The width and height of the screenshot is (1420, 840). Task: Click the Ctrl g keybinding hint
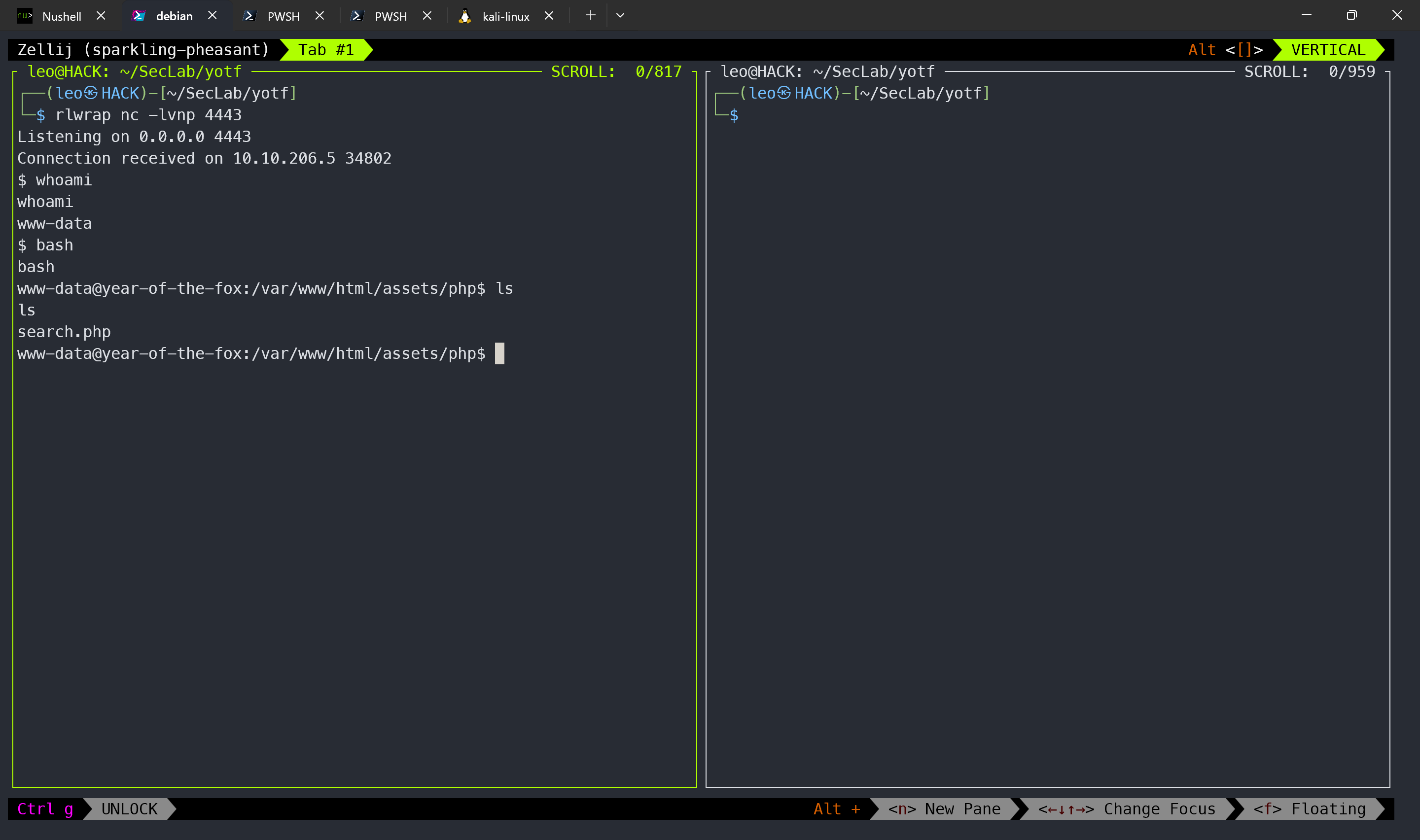point(45,809)
